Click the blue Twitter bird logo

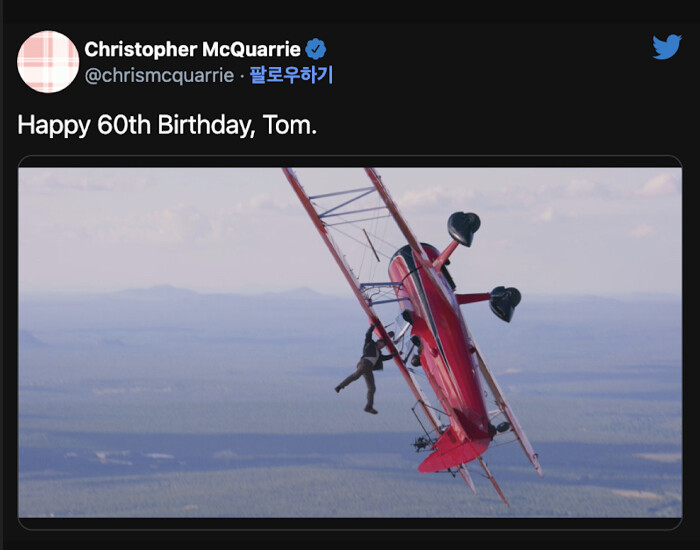click(667, 46)
